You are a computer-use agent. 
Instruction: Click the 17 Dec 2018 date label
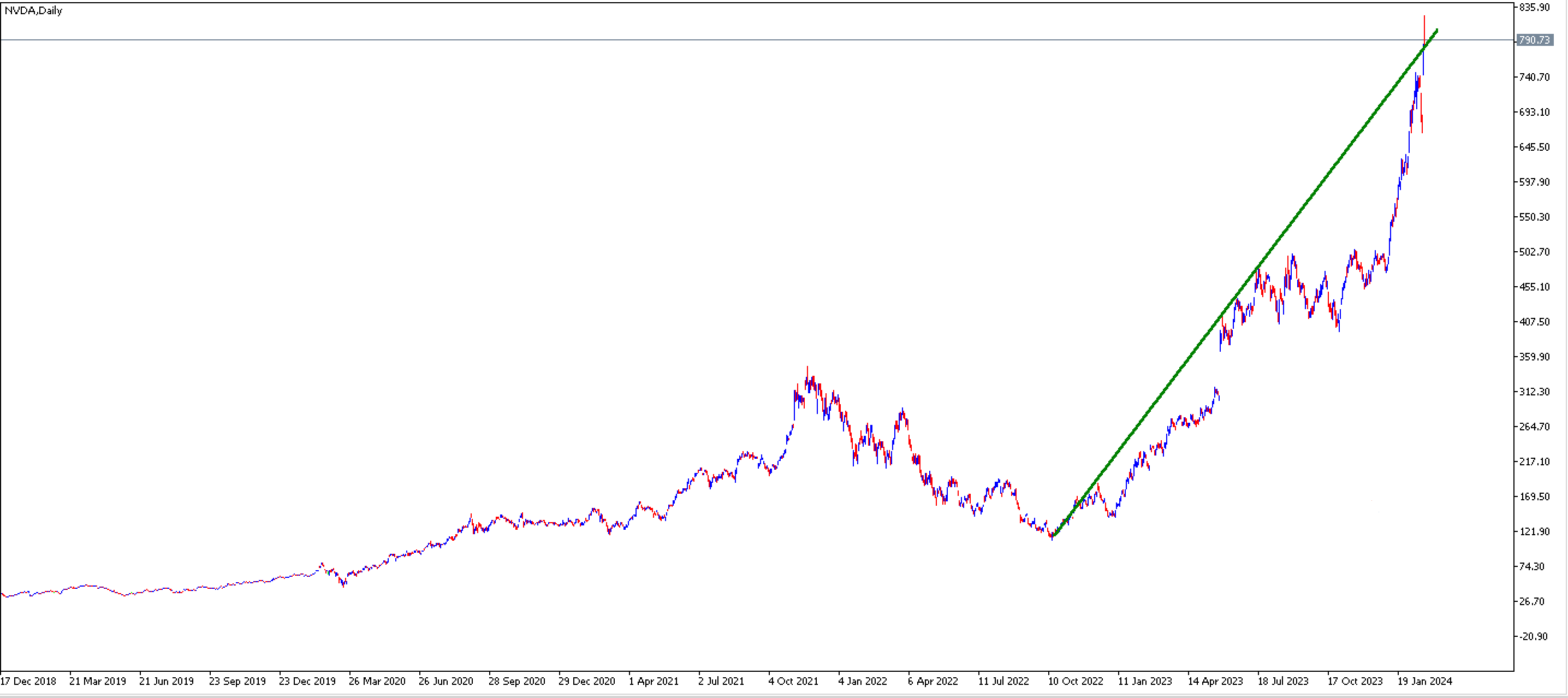[x=28, y=681]
